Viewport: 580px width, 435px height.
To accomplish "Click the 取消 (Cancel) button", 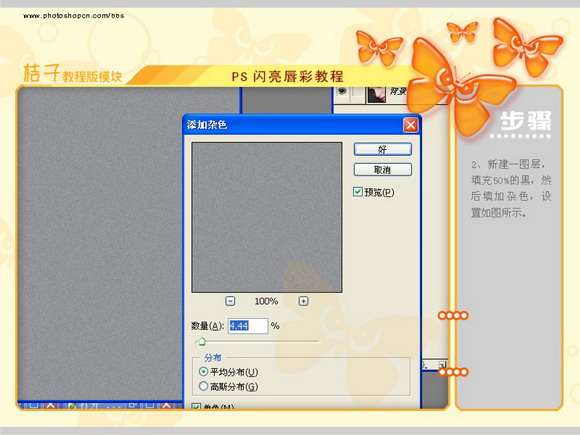I will tap(382, 170).
